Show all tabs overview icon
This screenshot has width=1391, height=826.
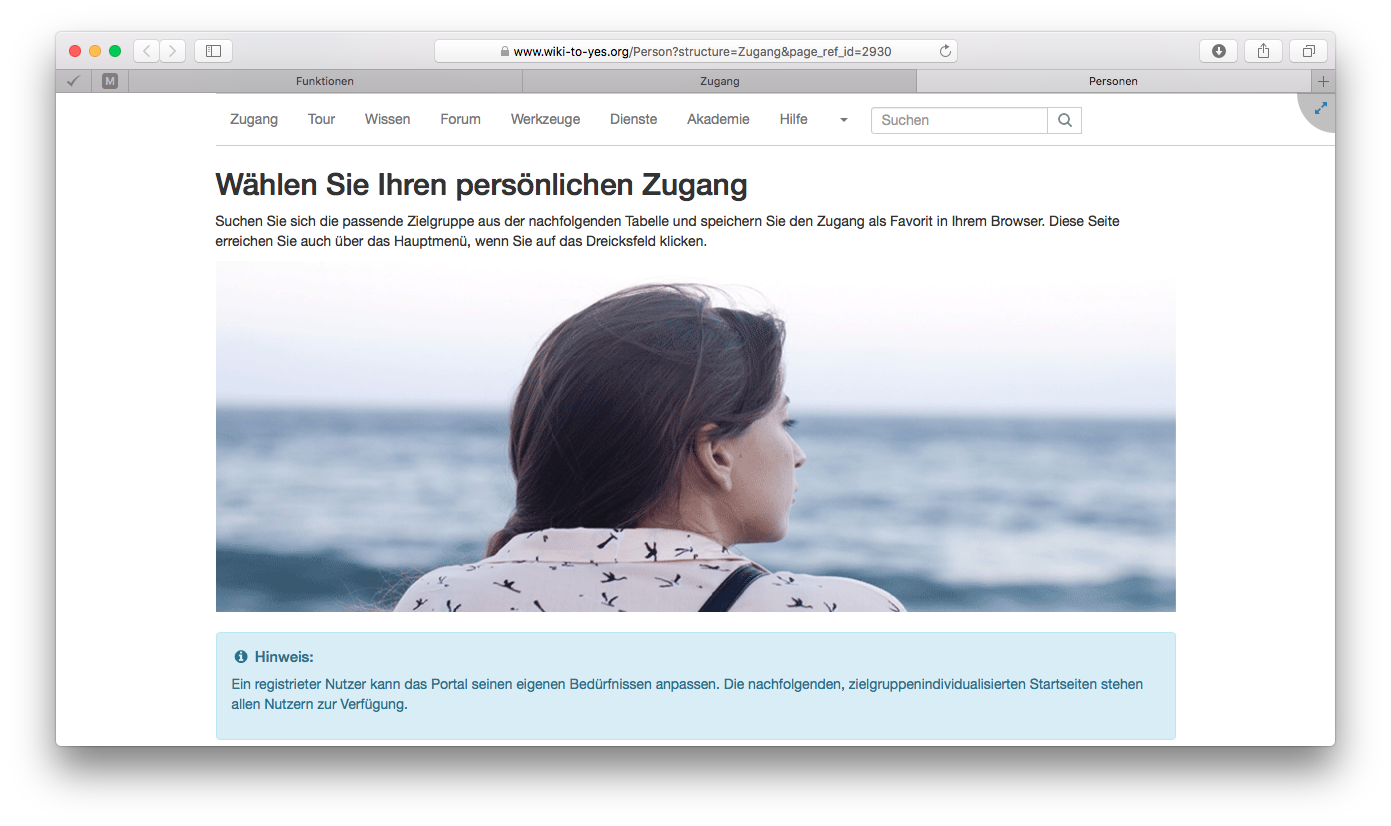click(1308, 51)
